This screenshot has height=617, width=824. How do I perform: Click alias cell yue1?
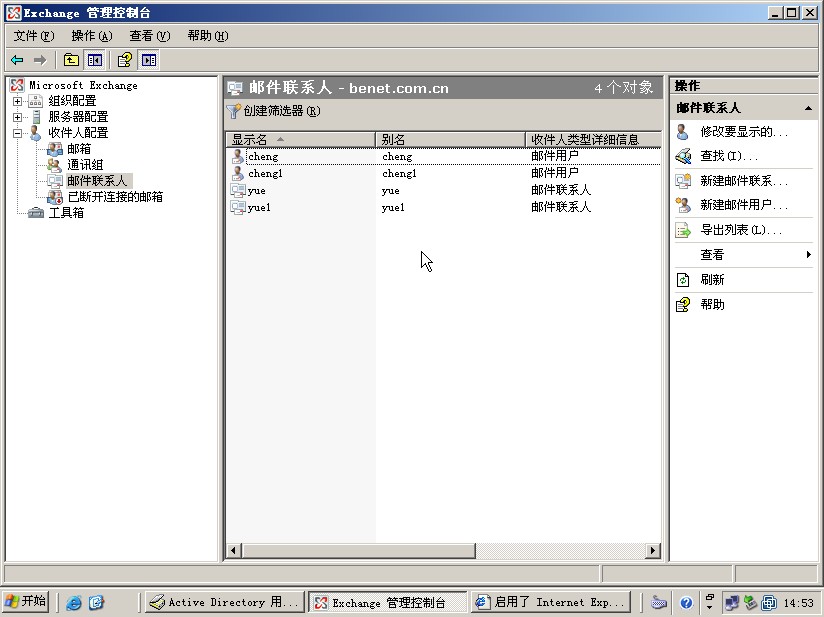393,208
